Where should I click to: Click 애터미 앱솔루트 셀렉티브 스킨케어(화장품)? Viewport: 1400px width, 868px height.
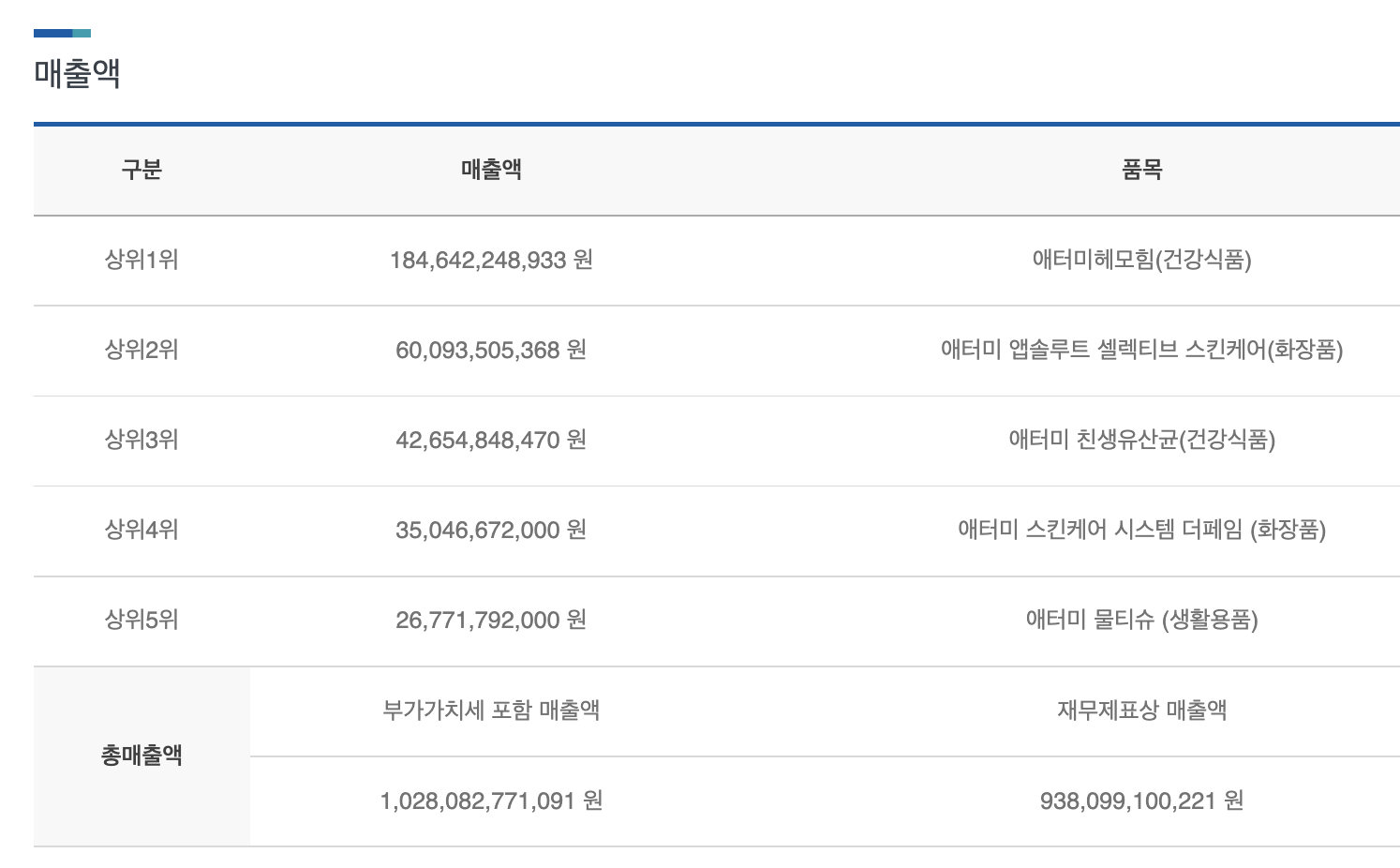click(x=1141, y=350)
